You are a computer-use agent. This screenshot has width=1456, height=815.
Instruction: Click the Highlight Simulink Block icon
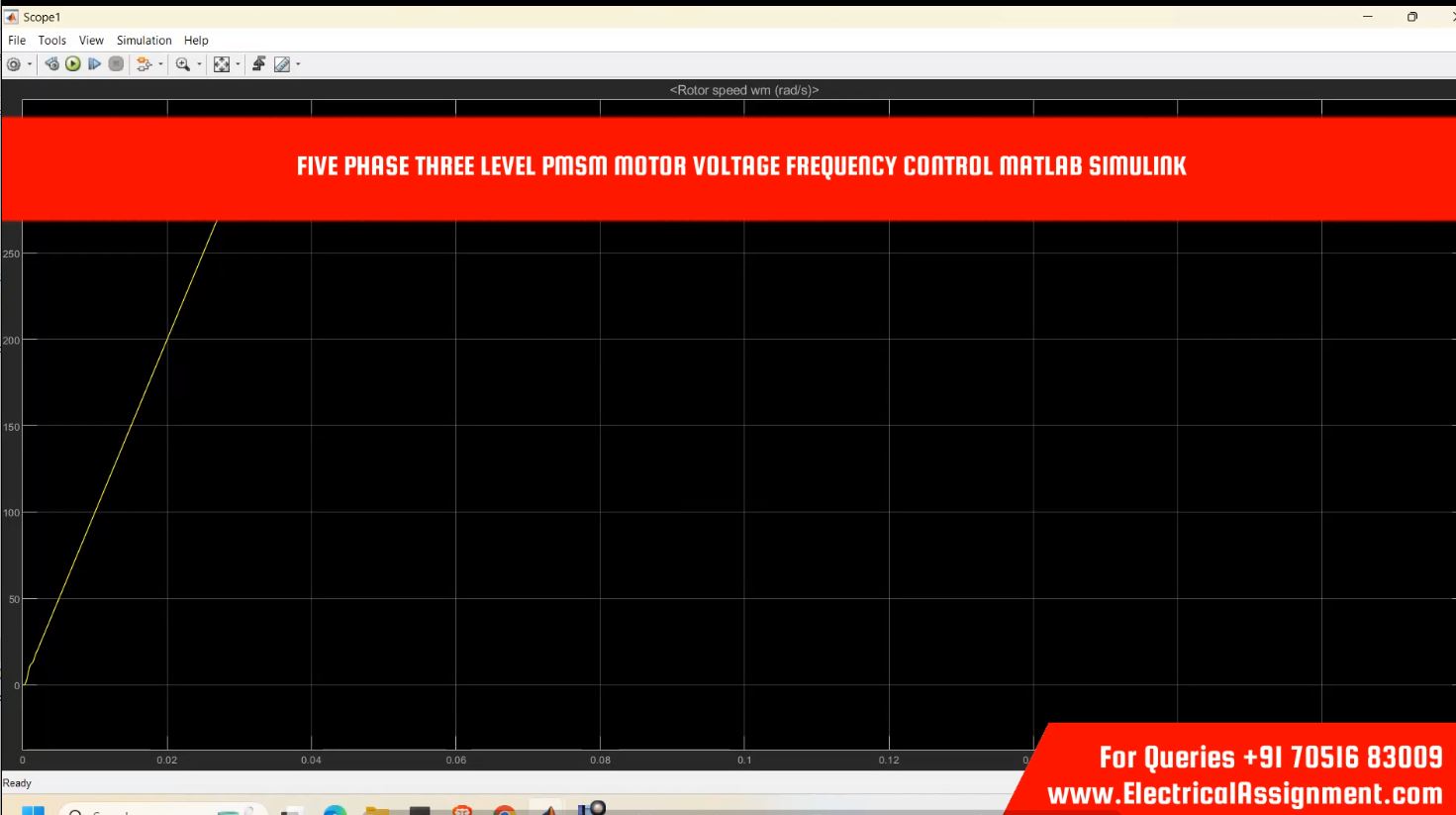pos(144,64)
